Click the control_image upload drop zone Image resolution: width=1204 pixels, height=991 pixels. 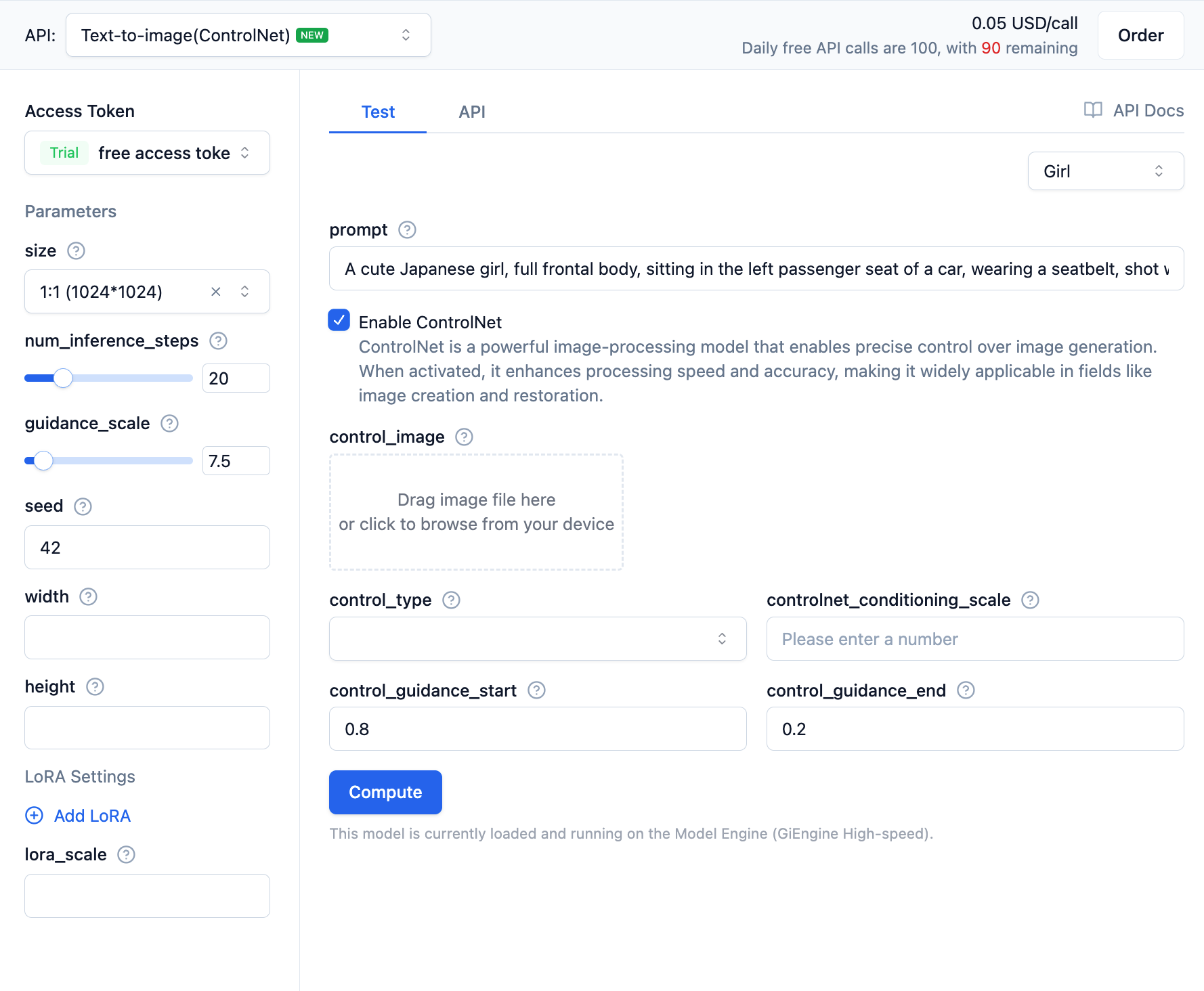476,512
